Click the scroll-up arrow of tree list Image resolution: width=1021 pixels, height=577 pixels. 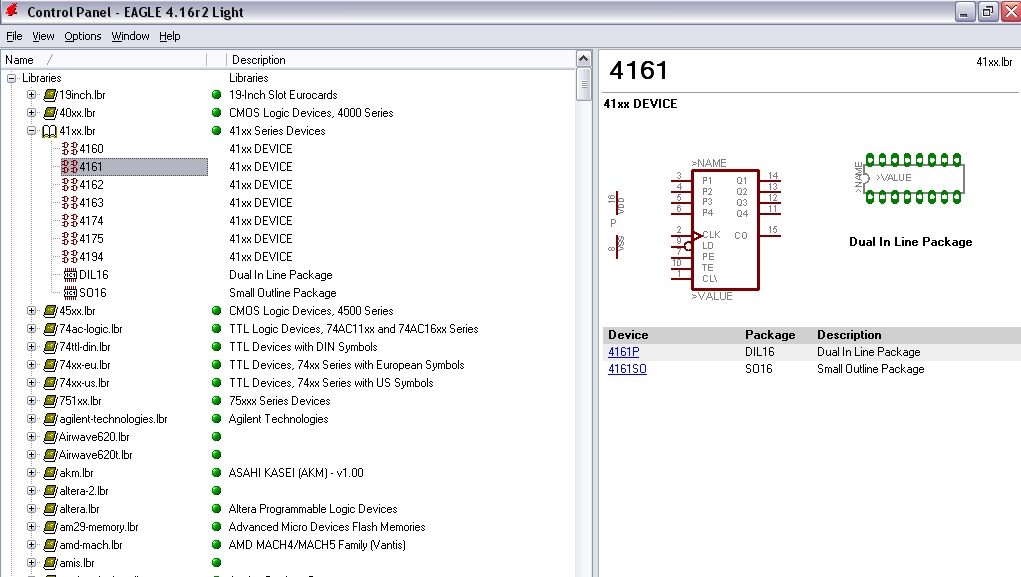(x=583, y=59)
